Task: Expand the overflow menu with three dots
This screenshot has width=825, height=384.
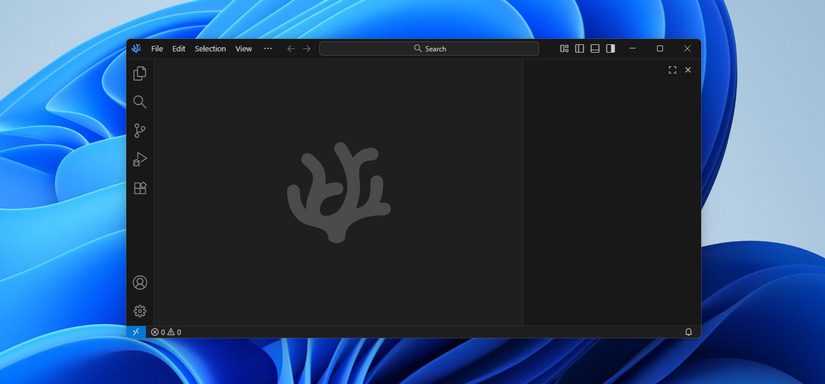Action: (268, 48)
